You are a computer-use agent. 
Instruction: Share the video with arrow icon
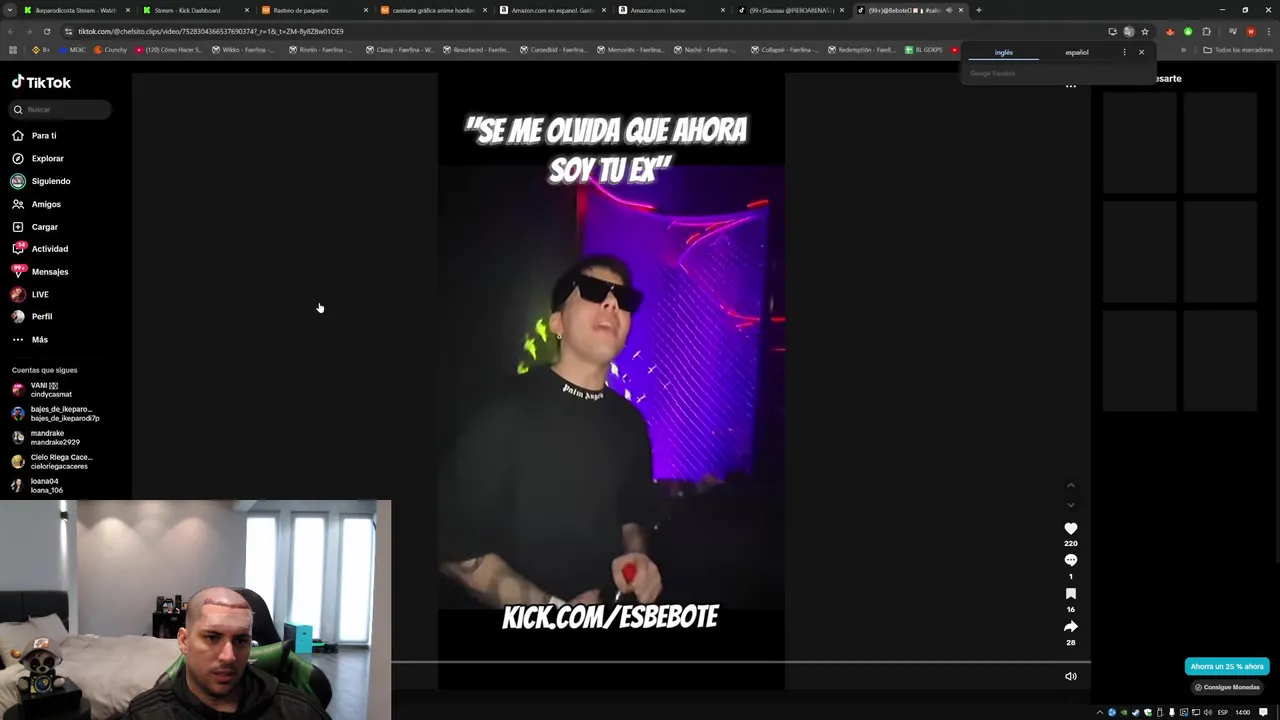point(1071,626)
